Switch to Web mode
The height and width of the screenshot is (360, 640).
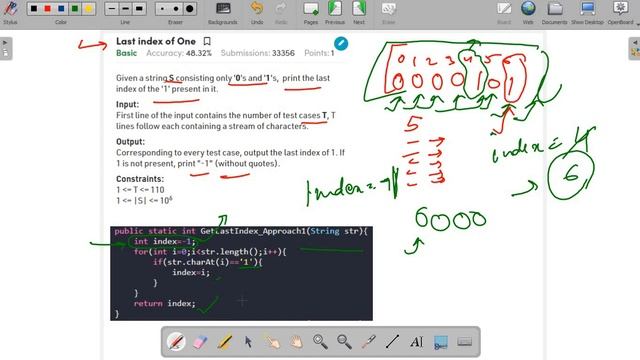tap(528, 12)
